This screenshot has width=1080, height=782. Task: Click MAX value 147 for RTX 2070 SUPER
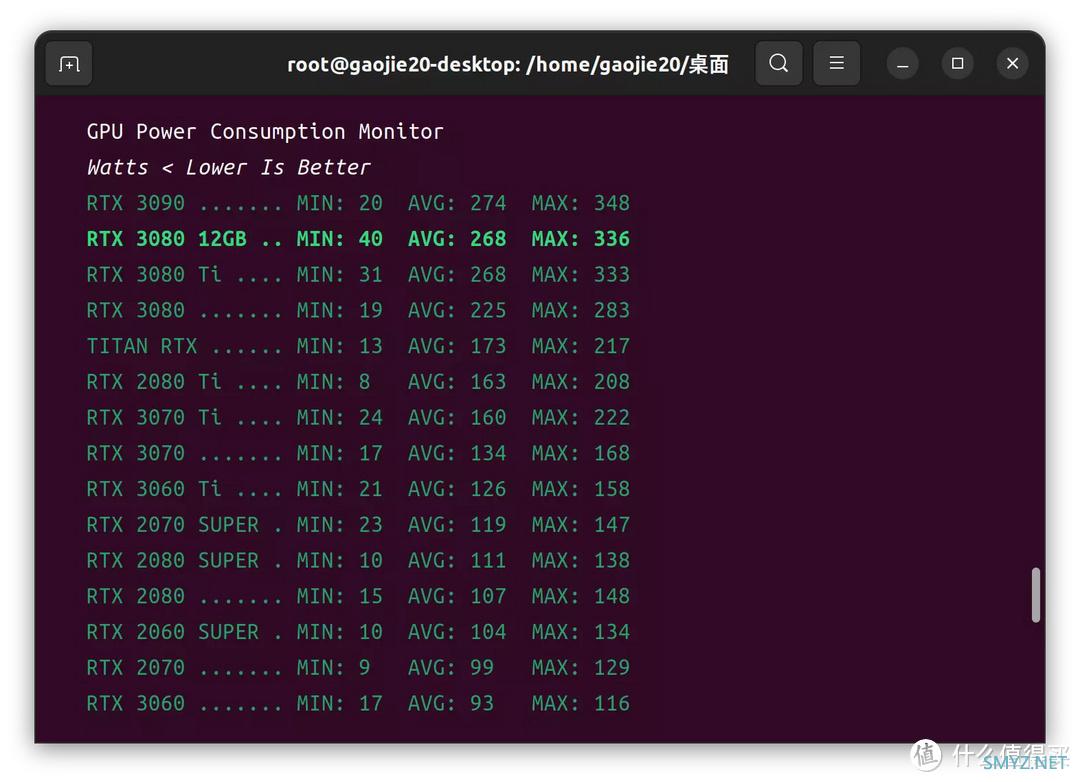(612, 525)
